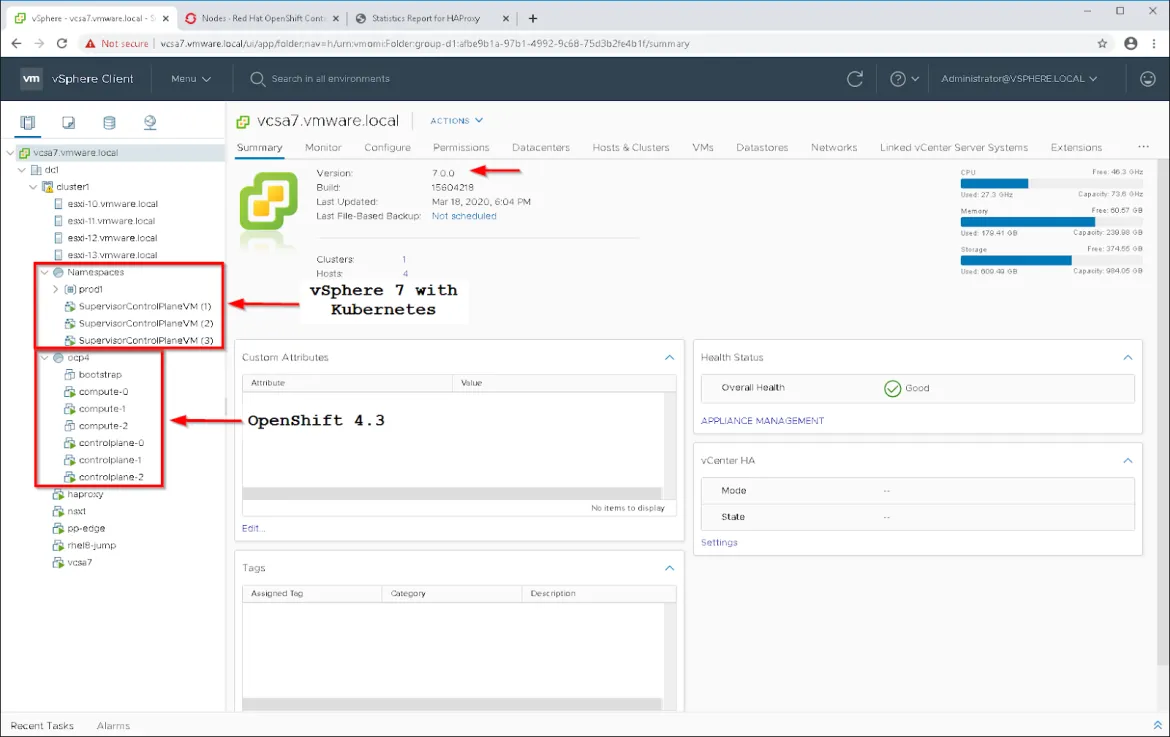Open the feedback smiley icon
1170x737 pixels.
pos(1150,78)
